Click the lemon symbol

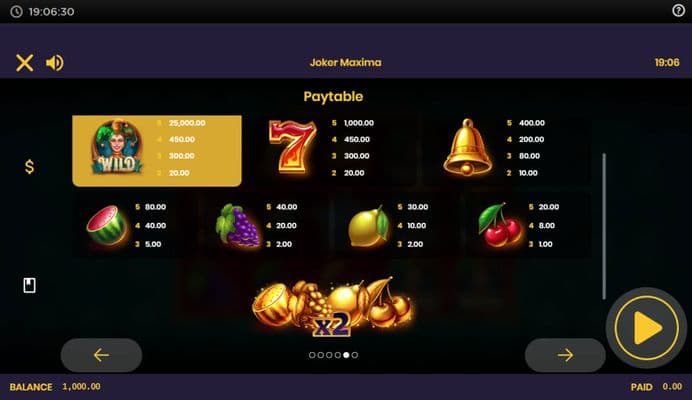point(369,226)
